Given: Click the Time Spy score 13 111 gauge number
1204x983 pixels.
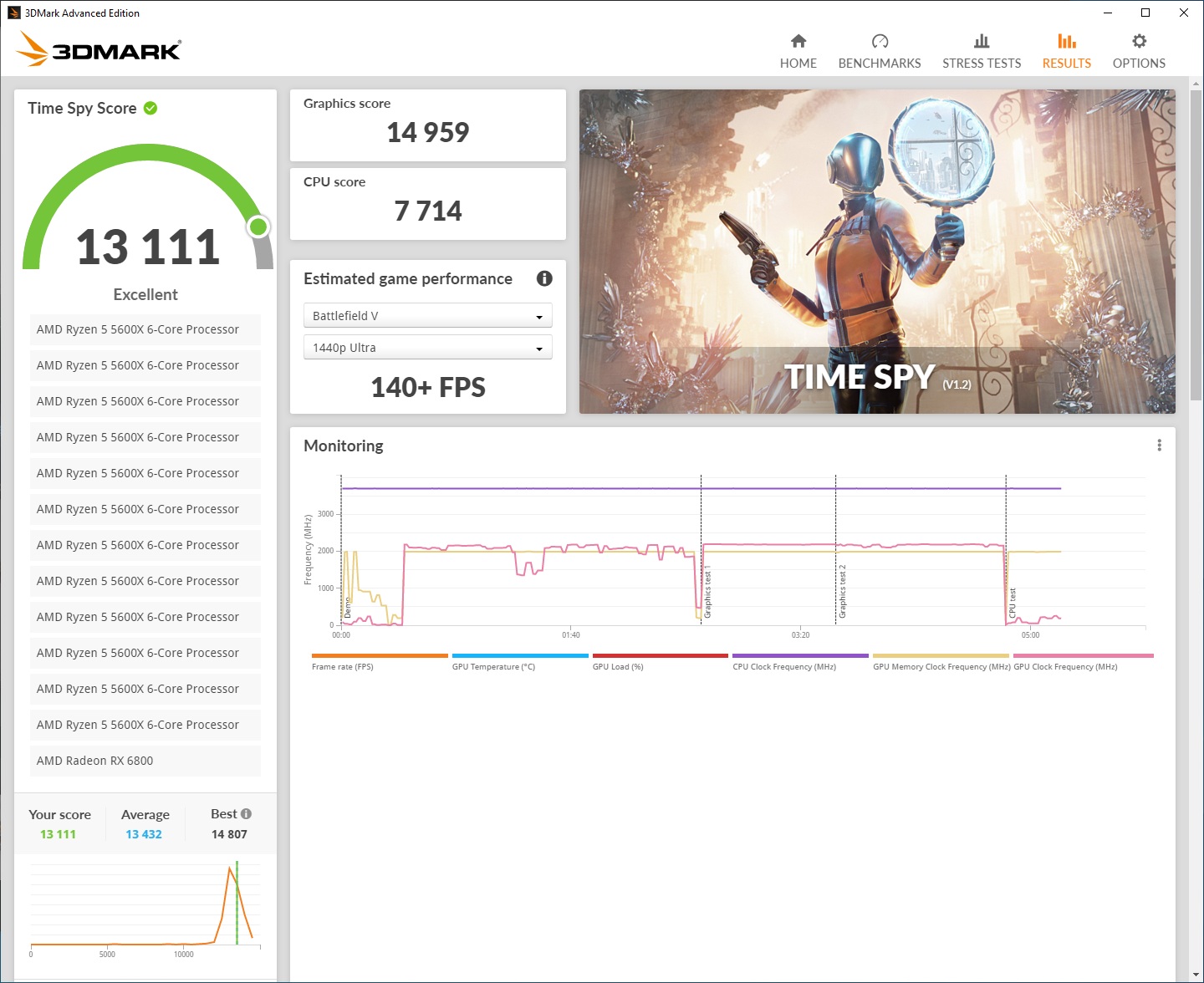Looking at the screenshot, I should 148,247.
